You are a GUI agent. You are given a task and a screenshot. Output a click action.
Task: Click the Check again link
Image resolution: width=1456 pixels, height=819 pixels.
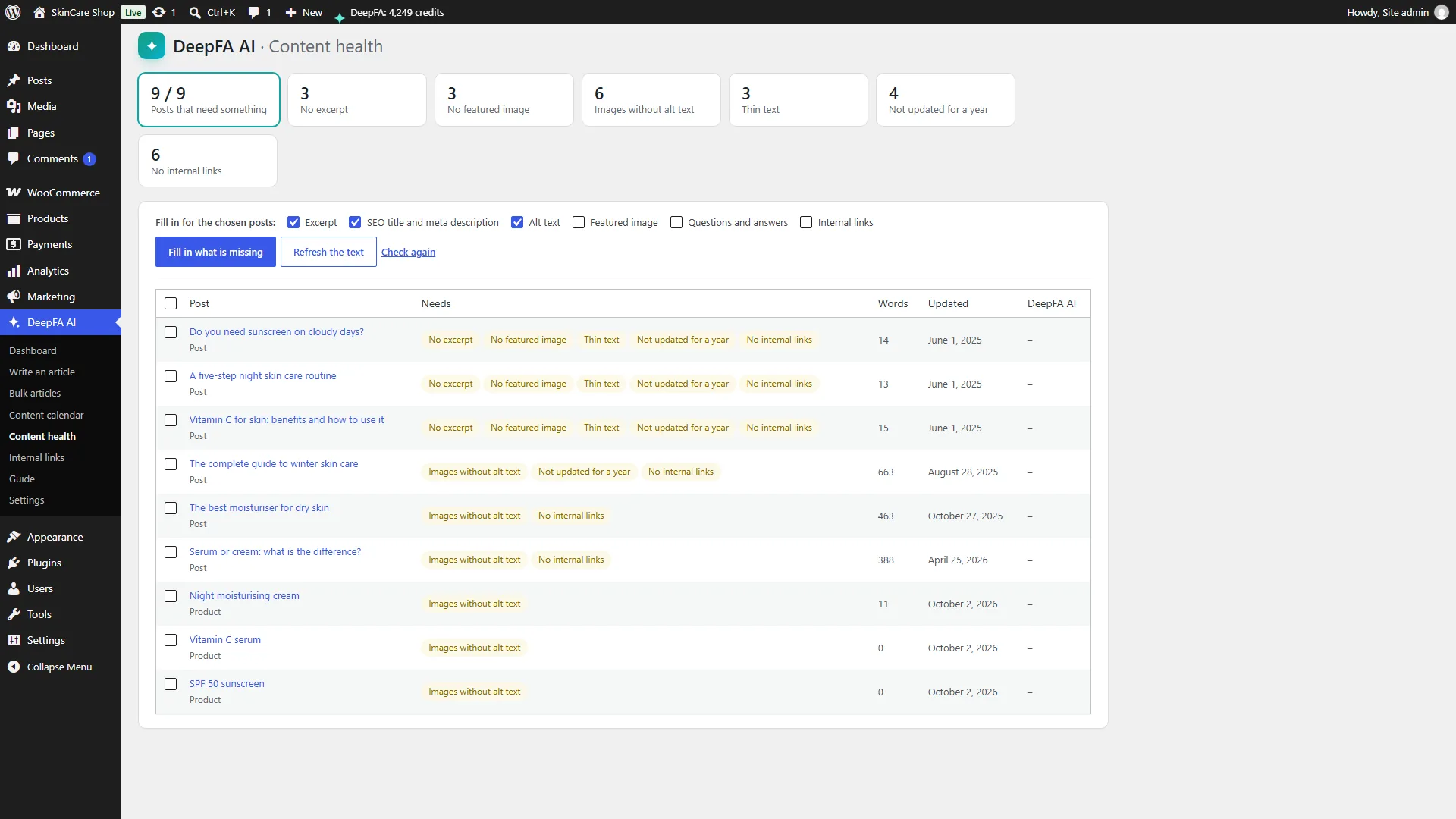tap(408, 252)
